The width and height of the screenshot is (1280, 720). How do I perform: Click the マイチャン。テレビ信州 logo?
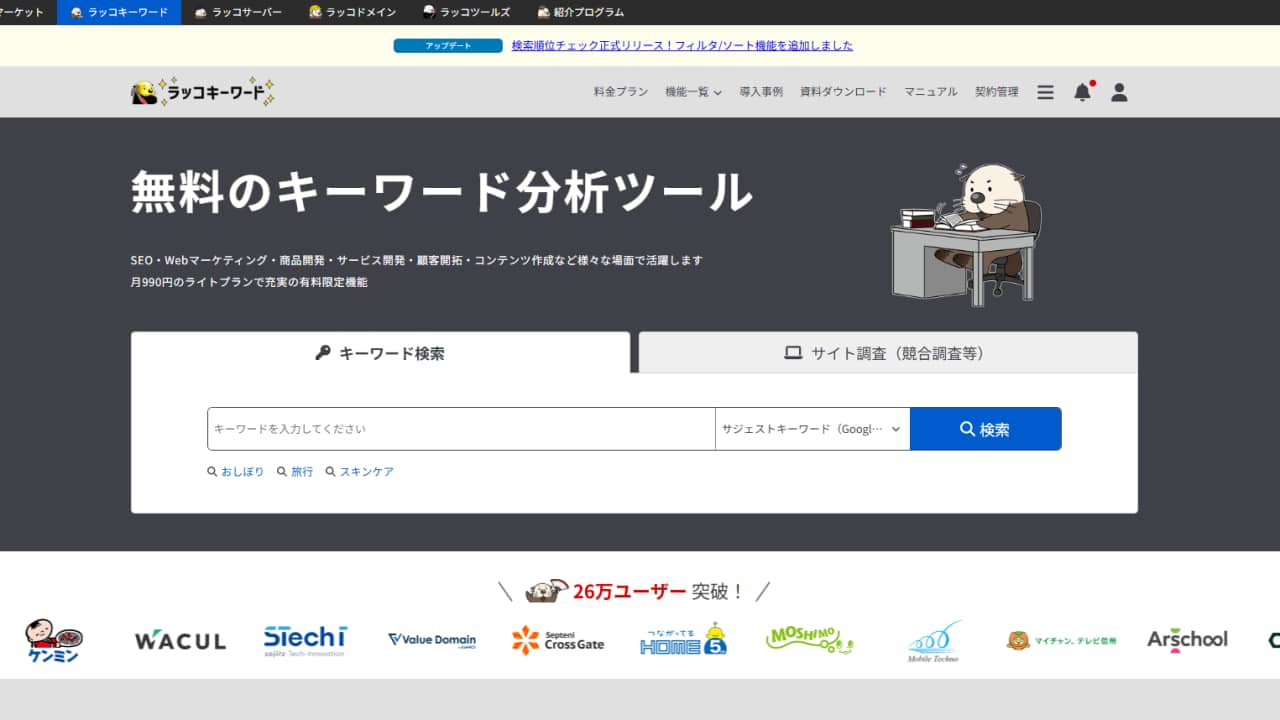[x=1061, y=640]
